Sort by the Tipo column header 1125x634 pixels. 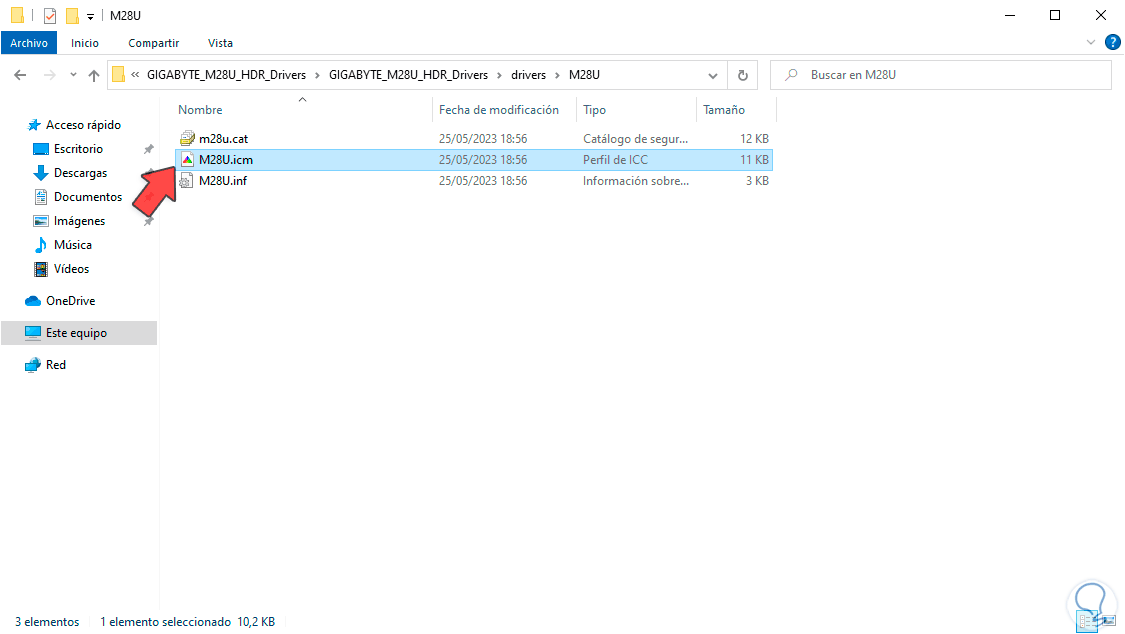(x=594, y=110)
